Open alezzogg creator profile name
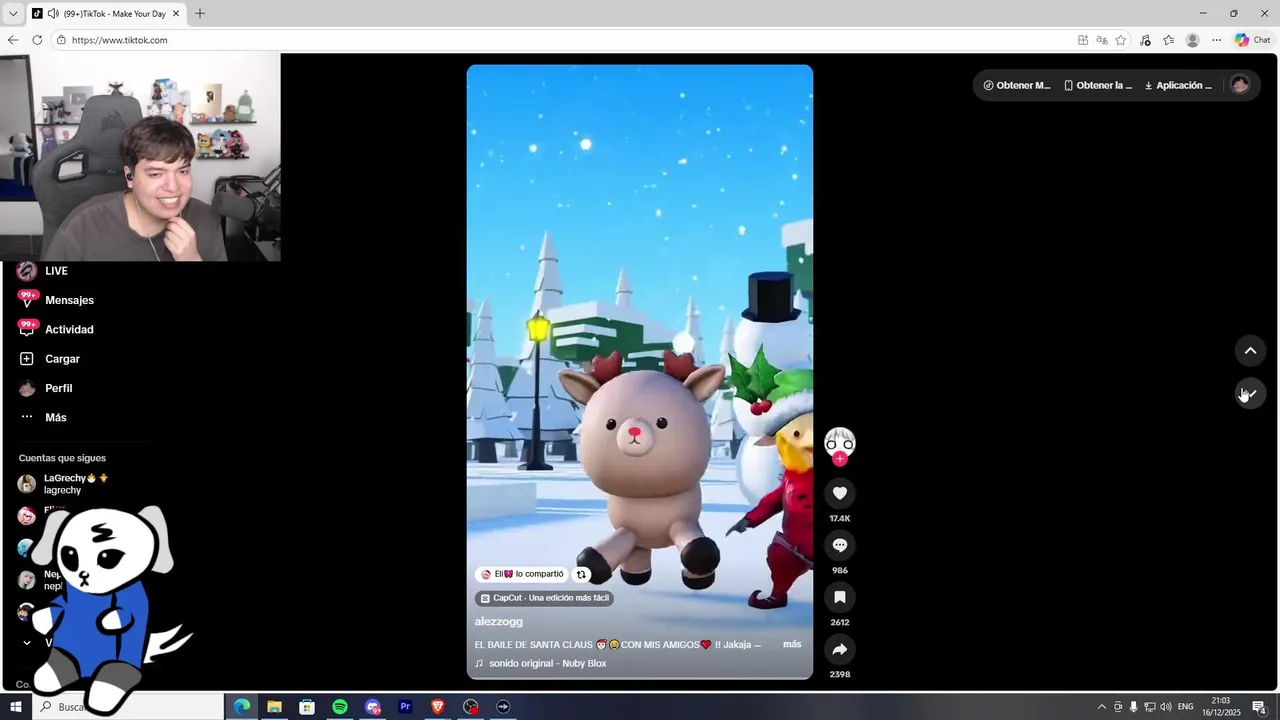The height and width of the screenshot is (720, 1280). pos(498,621)
